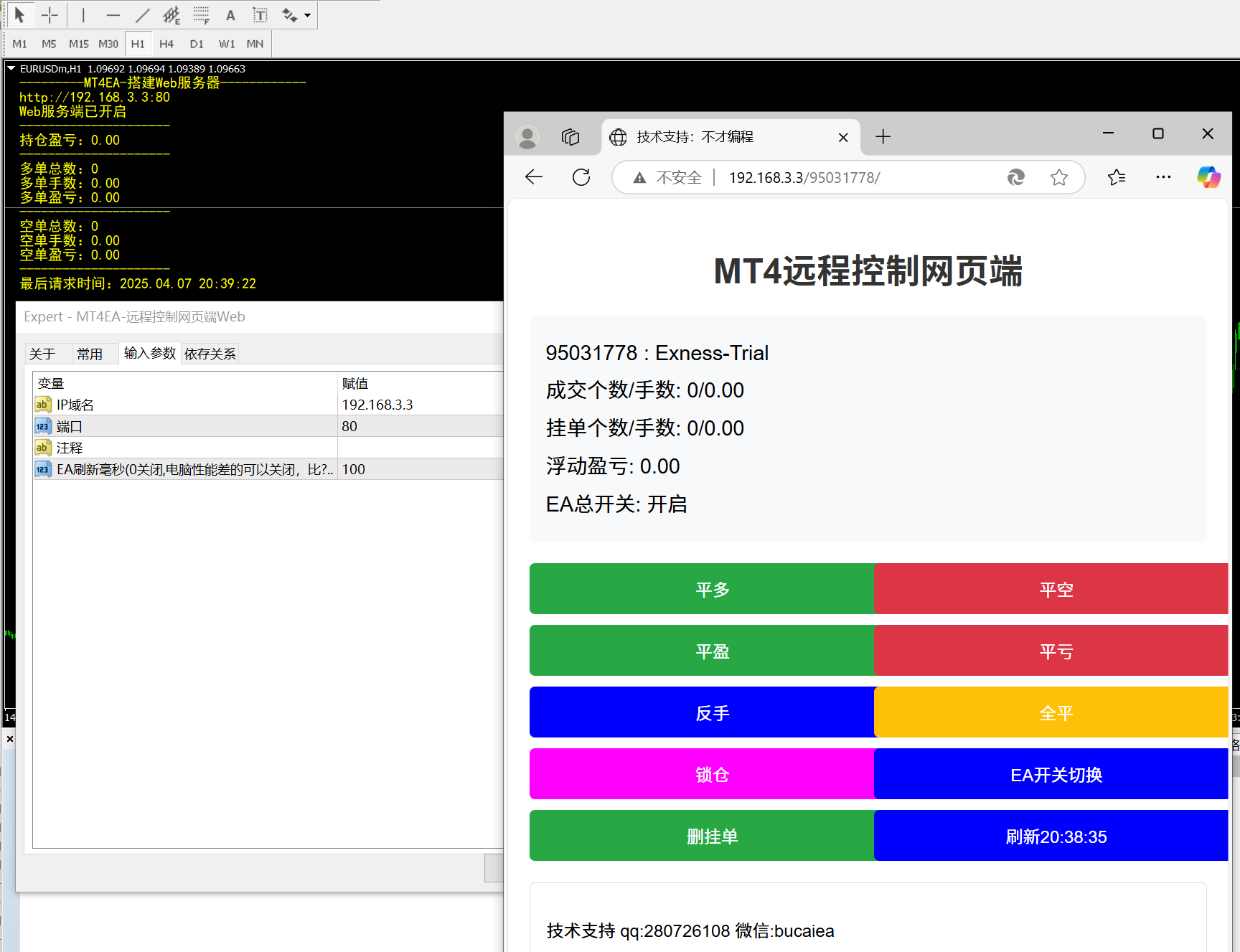Viewport: 1240px width, 952px height.
Task: Click the Edge extension icon in address bar
Action: pos(1016,177)
